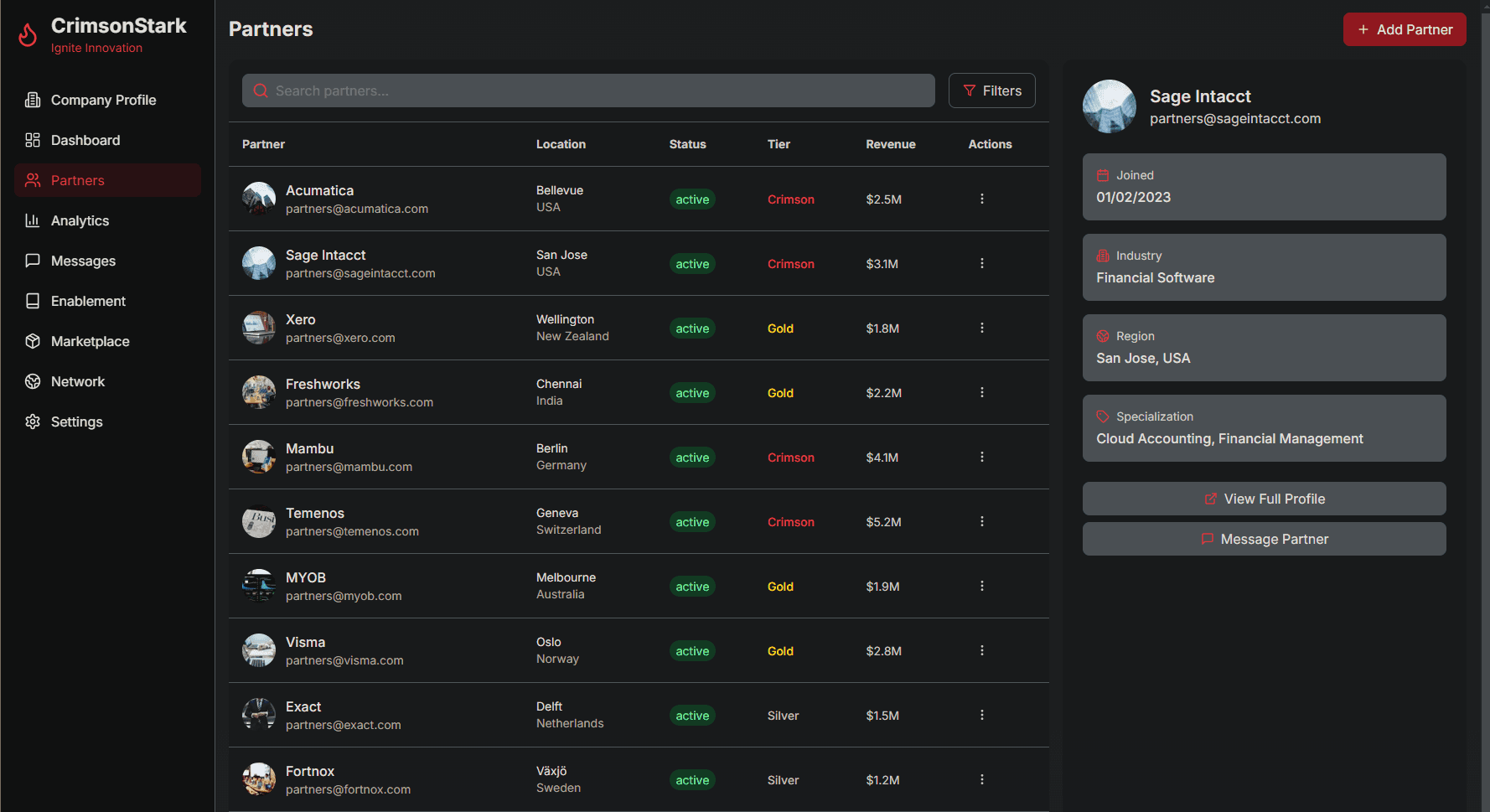Click the Partner column header
This screenshot has height=812, width=1490.
(263, 144)
